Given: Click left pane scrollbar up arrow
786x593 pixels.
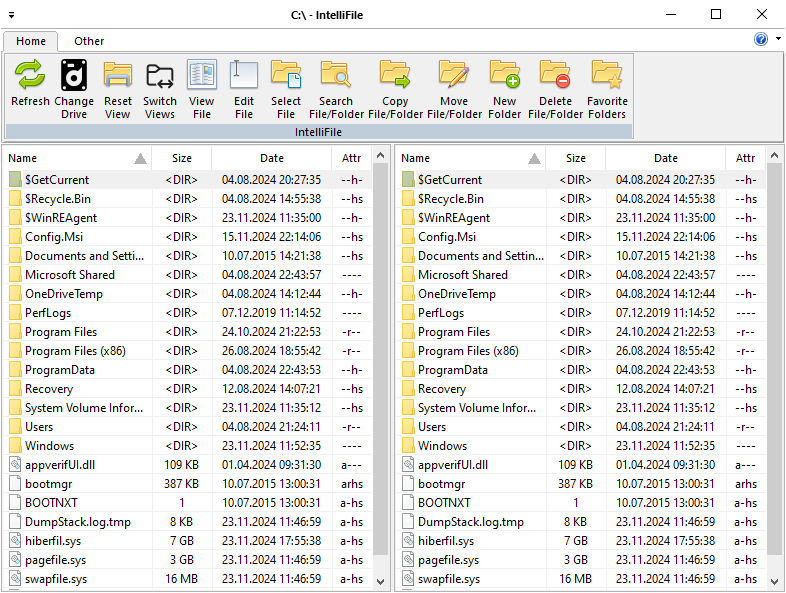Looking at the screenshot, I should [380, 155].
